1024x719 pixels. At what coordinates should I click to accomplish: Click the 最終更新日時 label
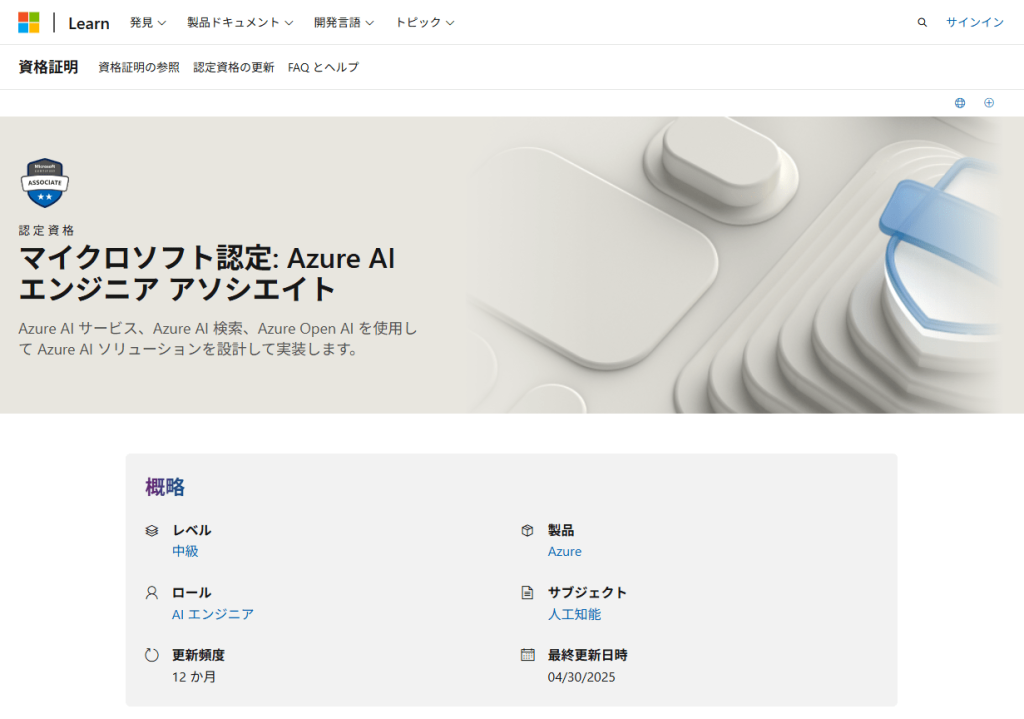(587, 655)
